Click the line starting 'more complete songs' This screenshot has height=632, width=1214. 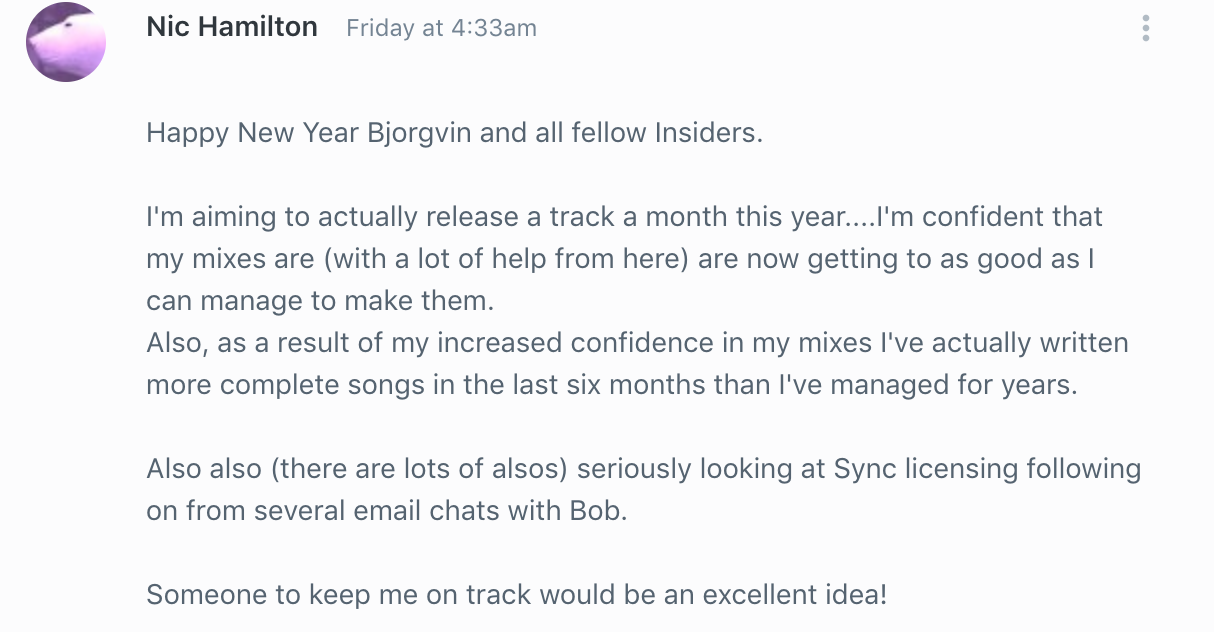click(612, 385)
